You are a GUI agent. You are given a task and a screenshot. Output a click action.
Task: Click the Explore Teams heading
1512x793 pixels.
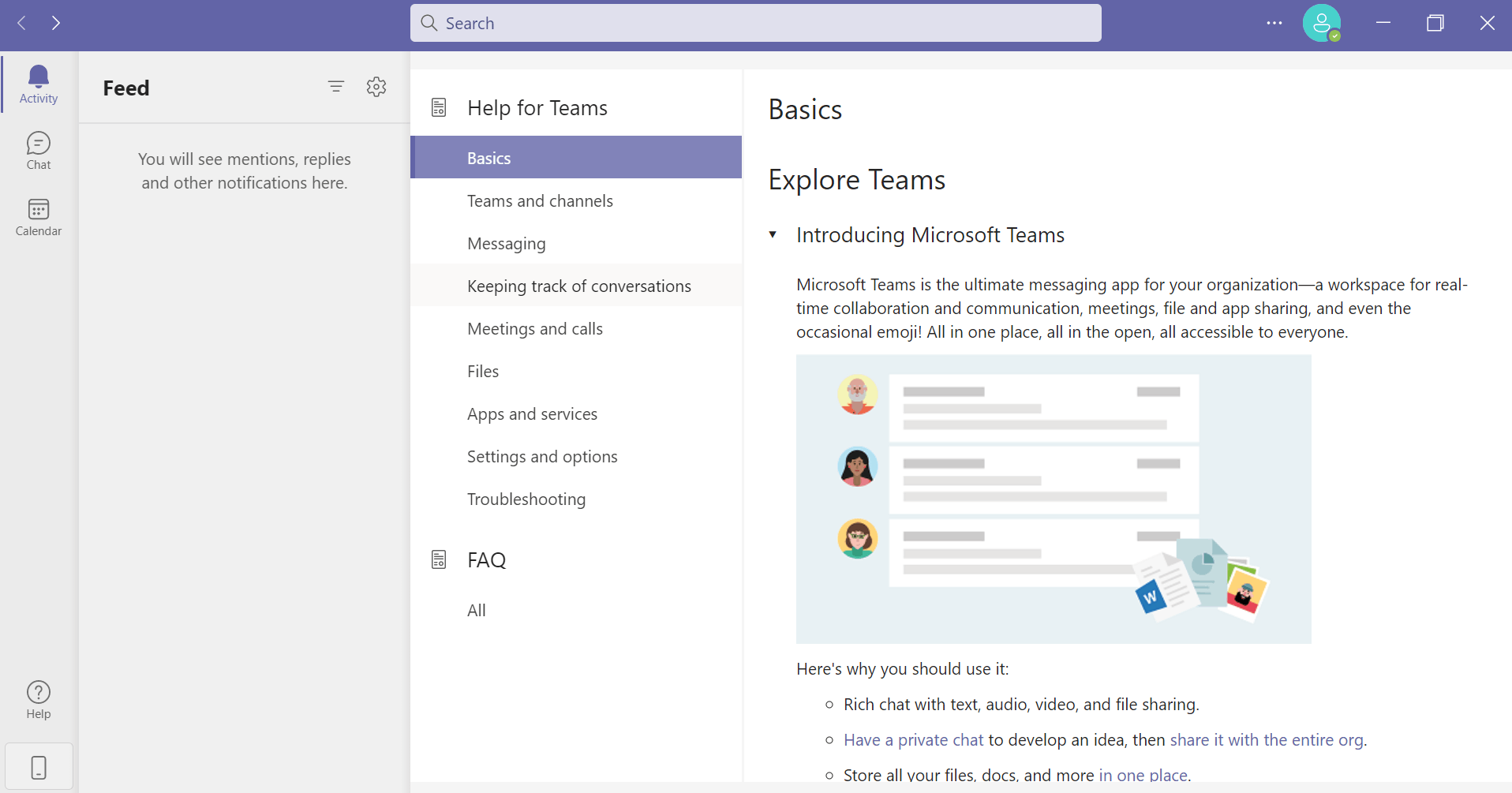[857, 180]
